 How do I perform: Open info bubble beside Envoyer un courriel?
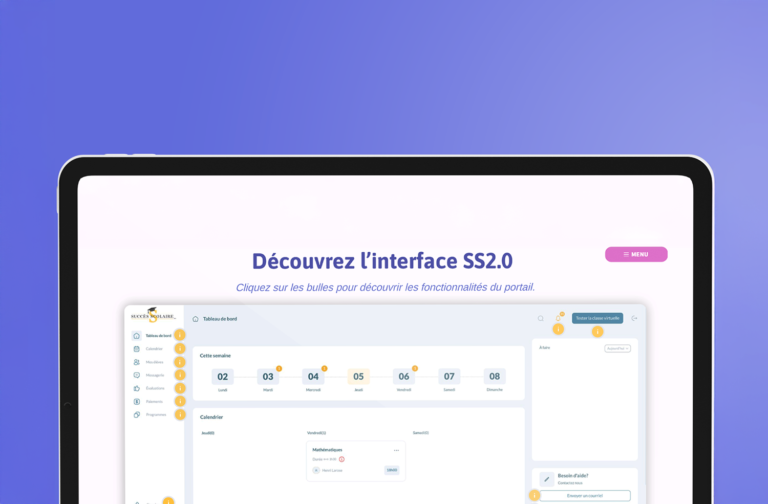point(534,495)
